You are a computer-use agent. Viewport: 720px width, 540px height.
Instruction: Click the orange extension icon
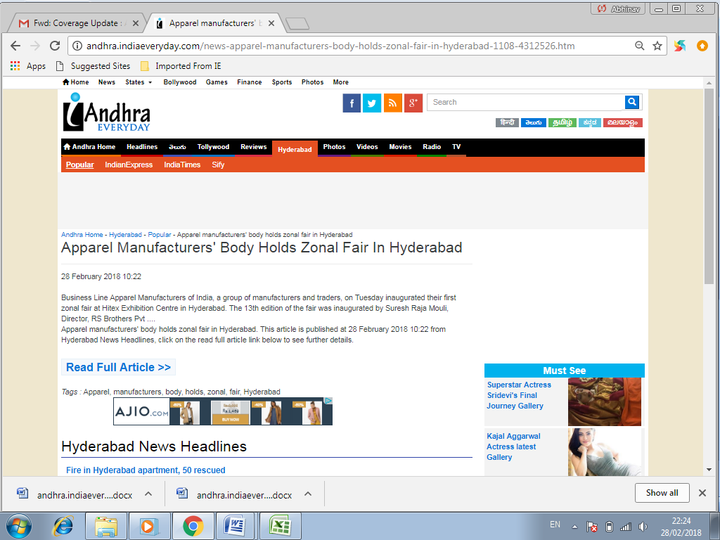click(702, 45)
